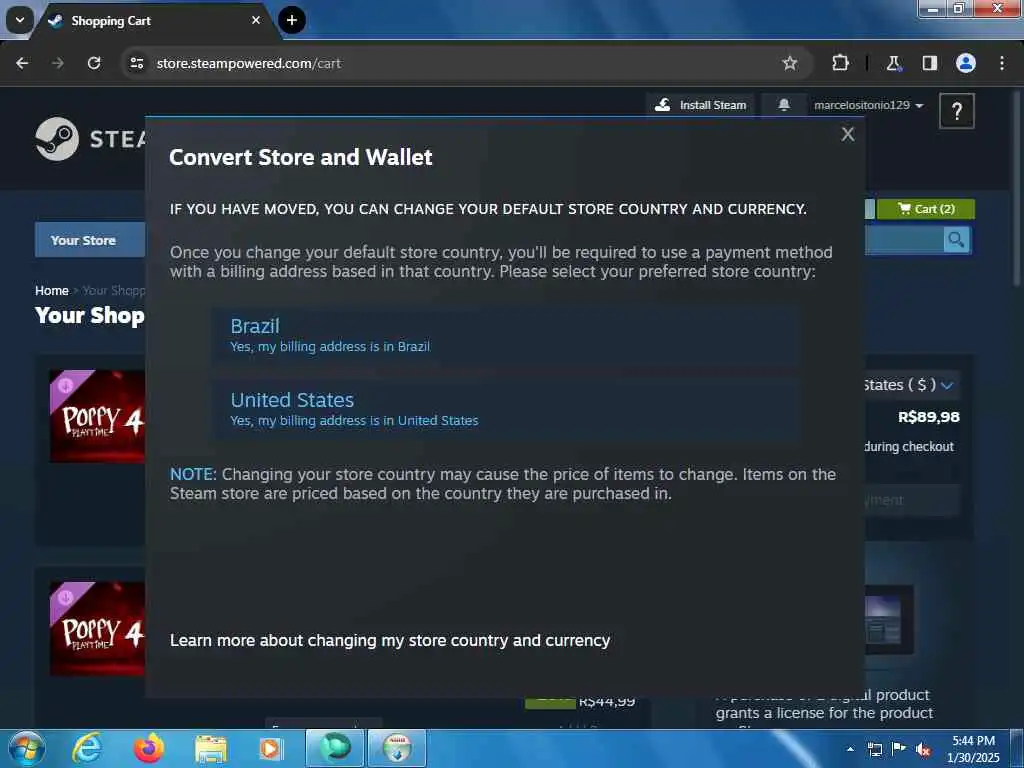This screenshot has width=1024, height=768.
Task: Open network tray icon
Action: tap(874, 749)
